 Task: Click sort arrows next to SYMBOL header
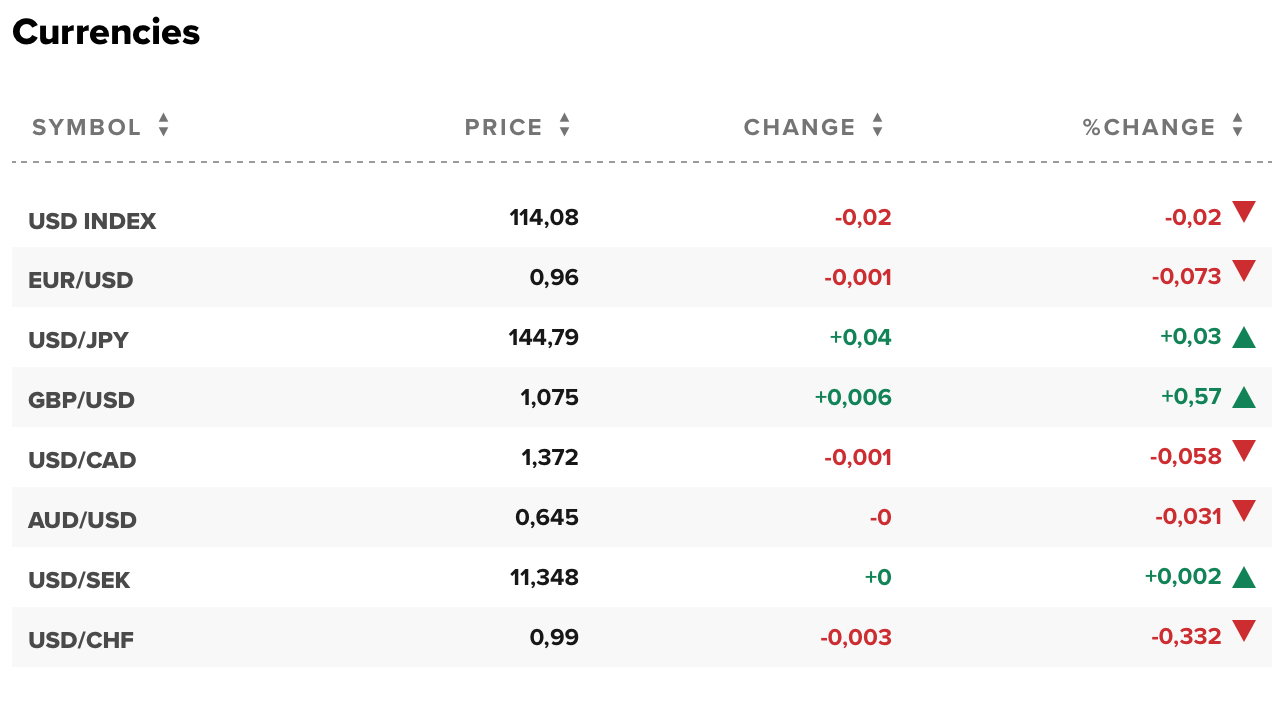tap(164, 126)
